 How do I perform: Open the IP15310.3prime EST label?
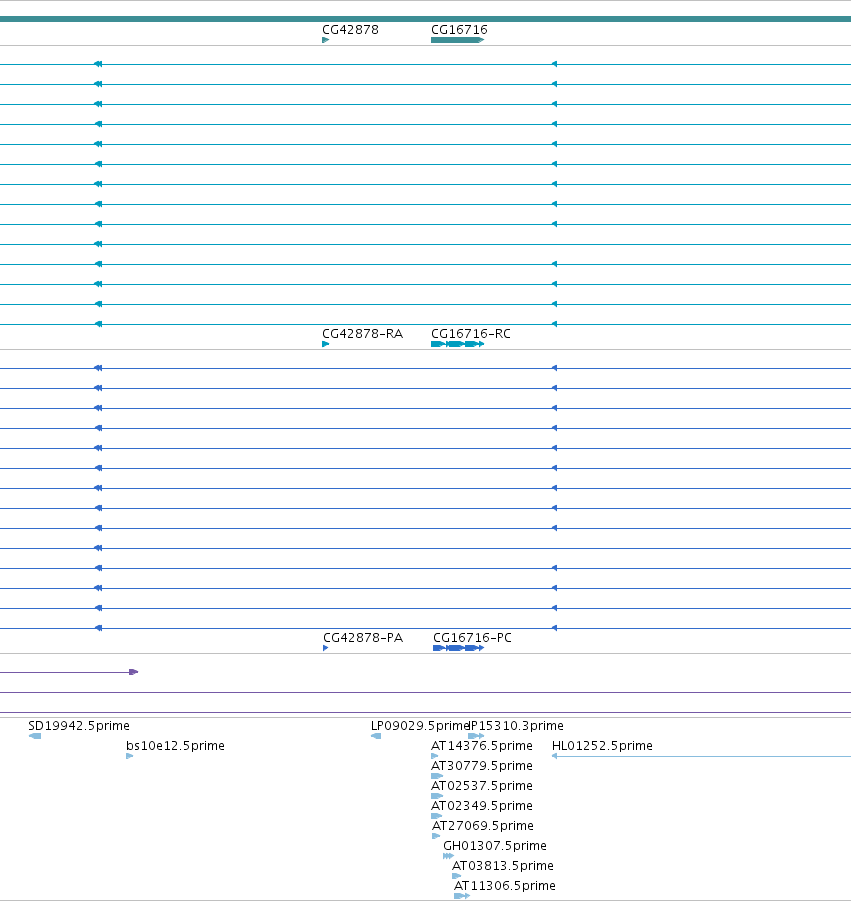click(x=517, y=726)
